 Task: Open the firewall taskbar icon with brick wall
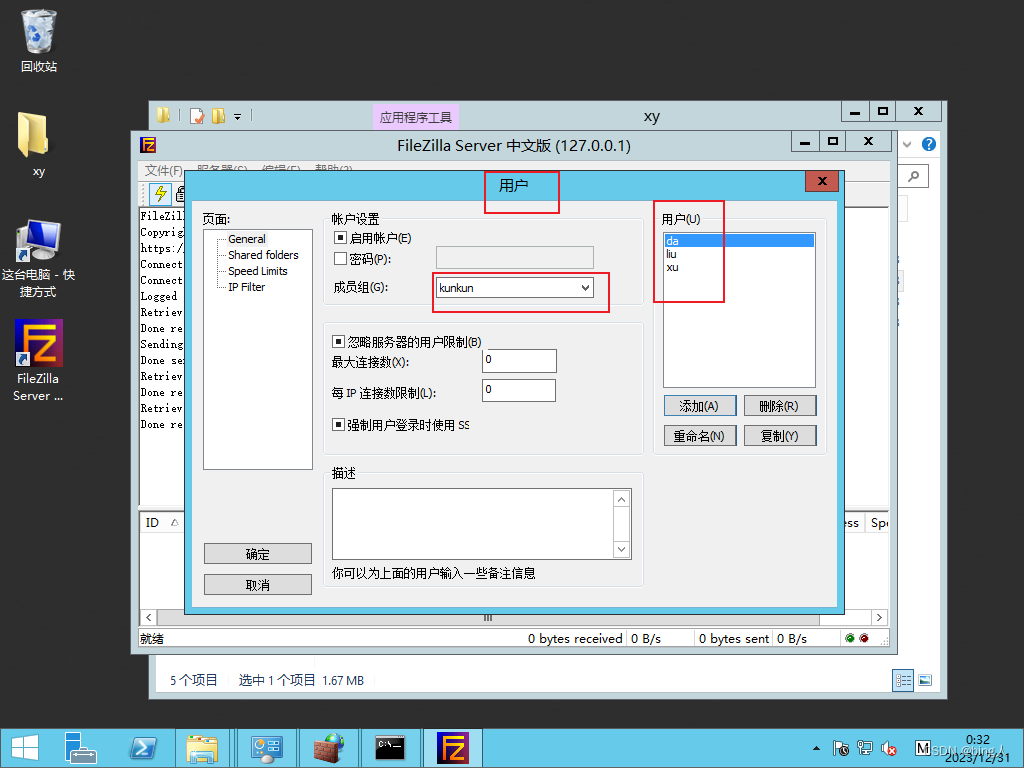[329, 748]
